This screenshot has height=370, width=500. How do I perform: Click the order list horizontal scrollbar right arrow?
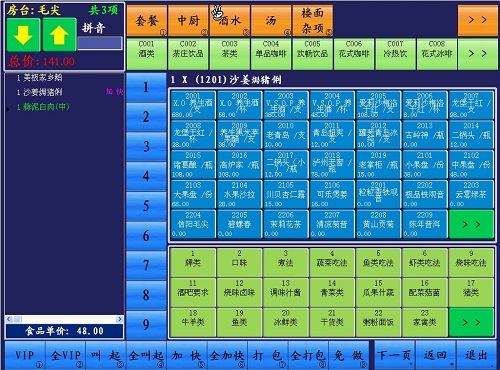pyautogui.click(x=119, y=319)
